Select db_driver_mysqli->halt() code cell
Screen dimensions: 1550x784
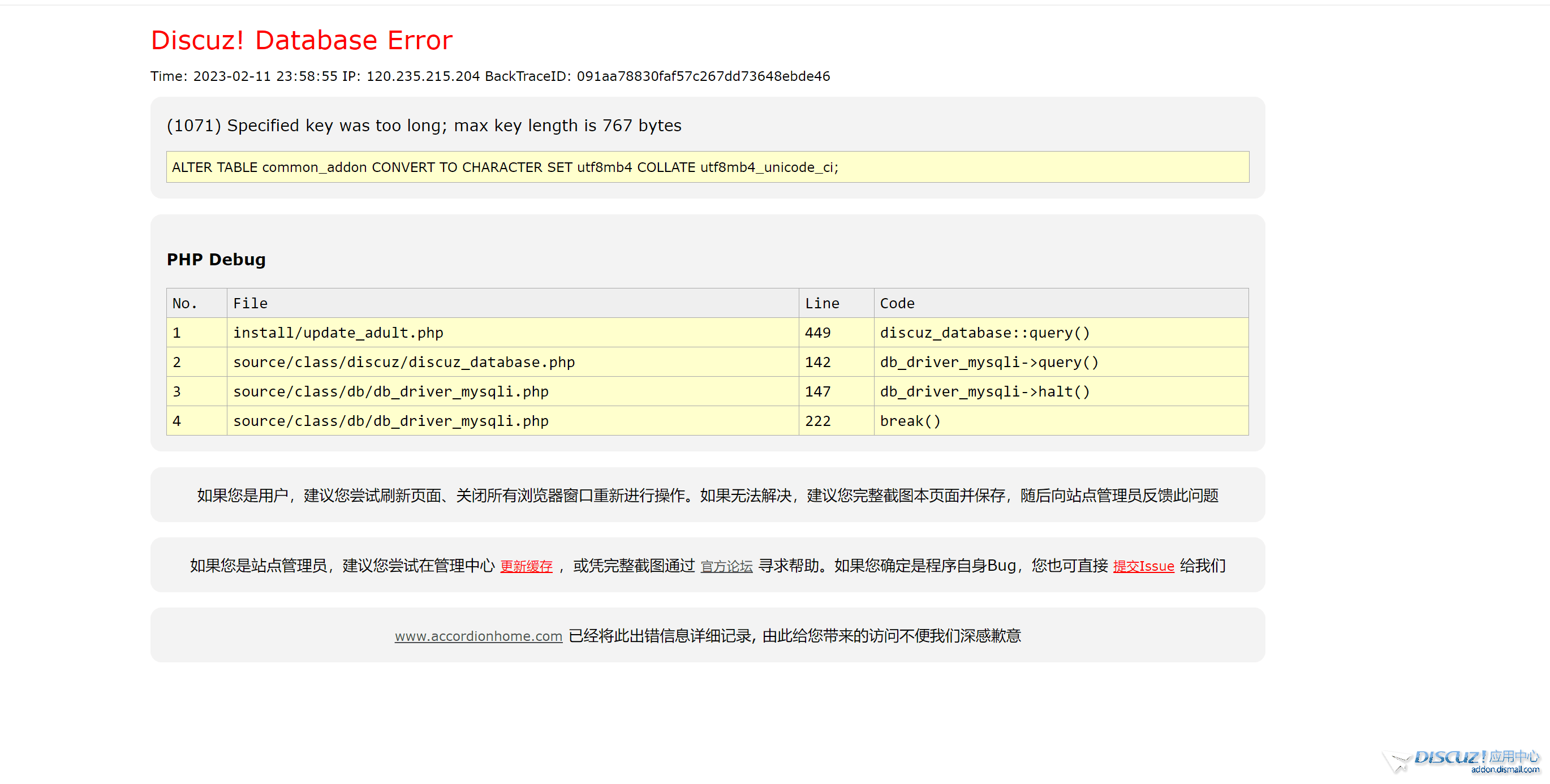pyautogui.click(x=984, y=391)
